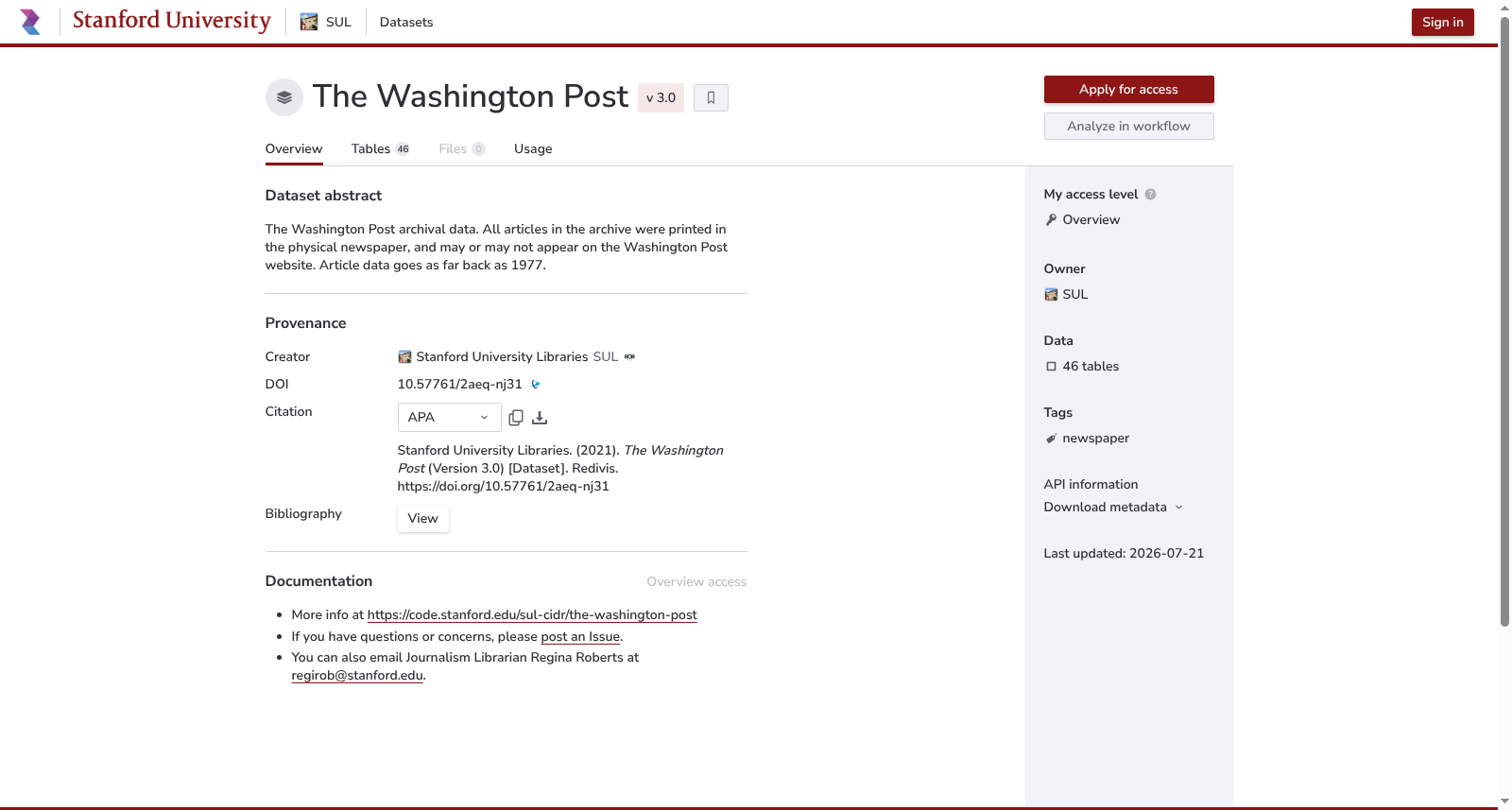Click the tag icon beside newspaper
The height and width of the screenshot is (810, 1512).
click(1051, 438)
